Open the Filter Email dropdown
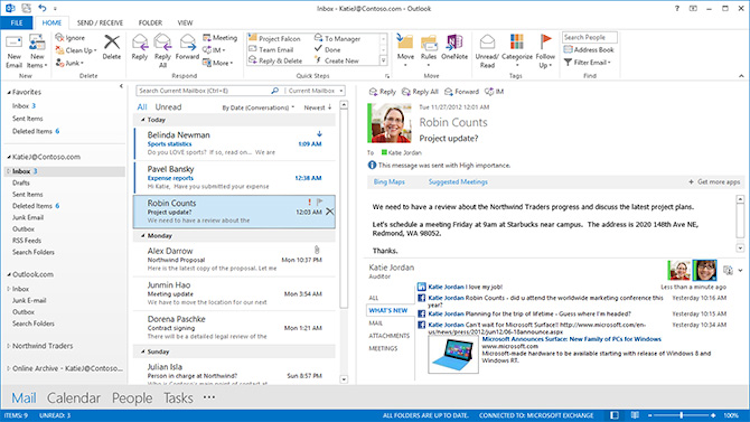The width and height of the screenshot is (750, 422). pos(587,62)
